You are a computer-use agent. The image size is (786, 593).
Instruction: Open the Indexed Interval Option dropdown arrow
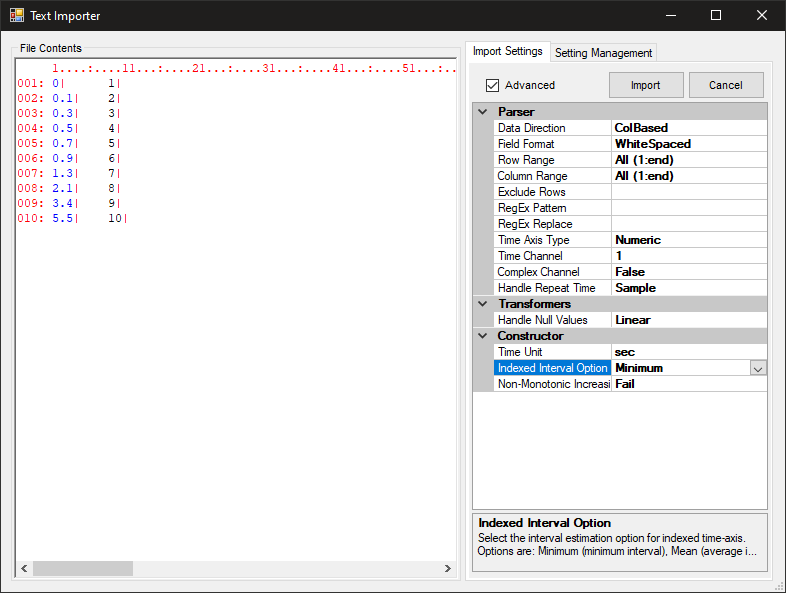click(758, 368)
